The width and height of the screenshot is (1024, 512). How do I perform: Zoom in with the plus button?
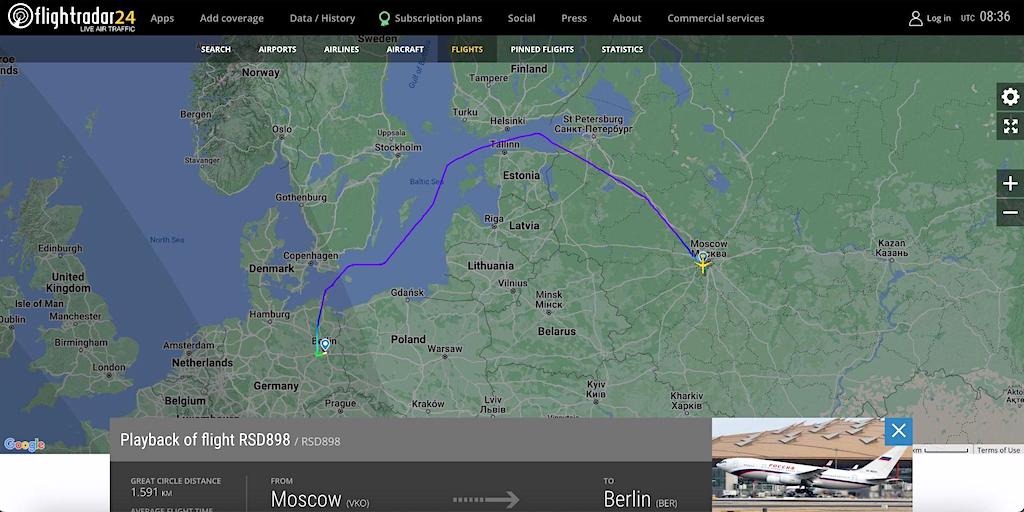coord(1010,184)
